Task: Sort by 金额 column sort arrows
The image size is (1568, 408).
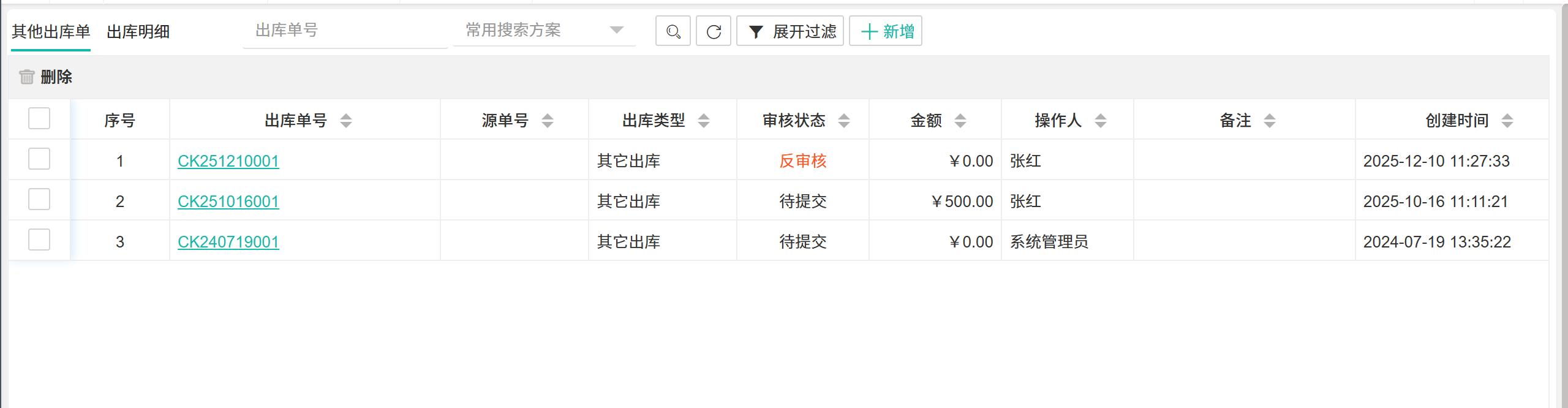Action: click(960, 121)
